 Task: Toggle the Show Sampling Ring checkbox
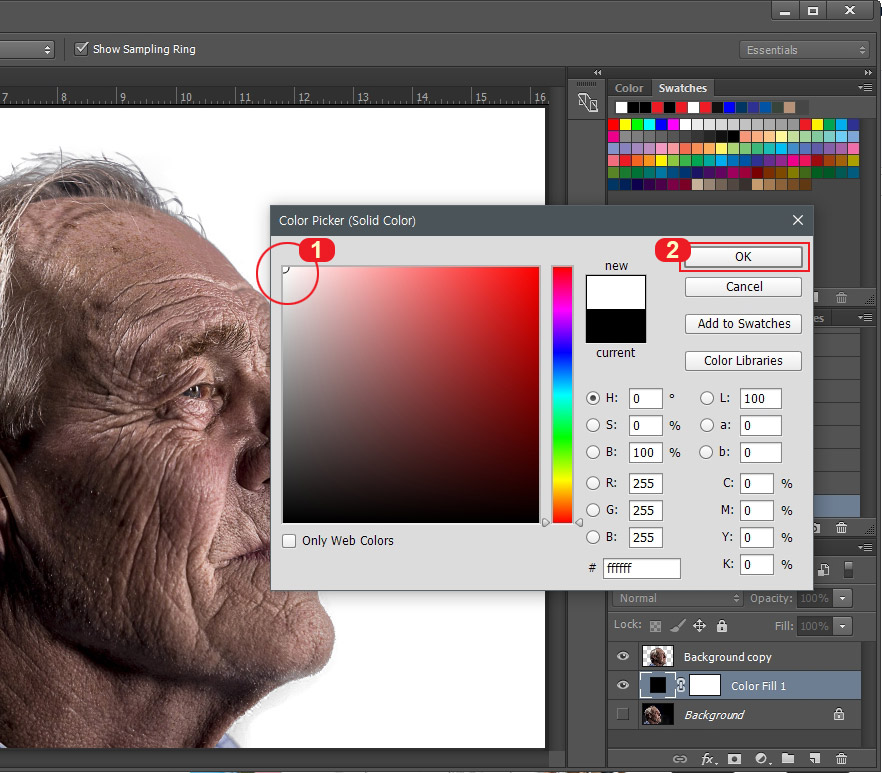(82, 49)
